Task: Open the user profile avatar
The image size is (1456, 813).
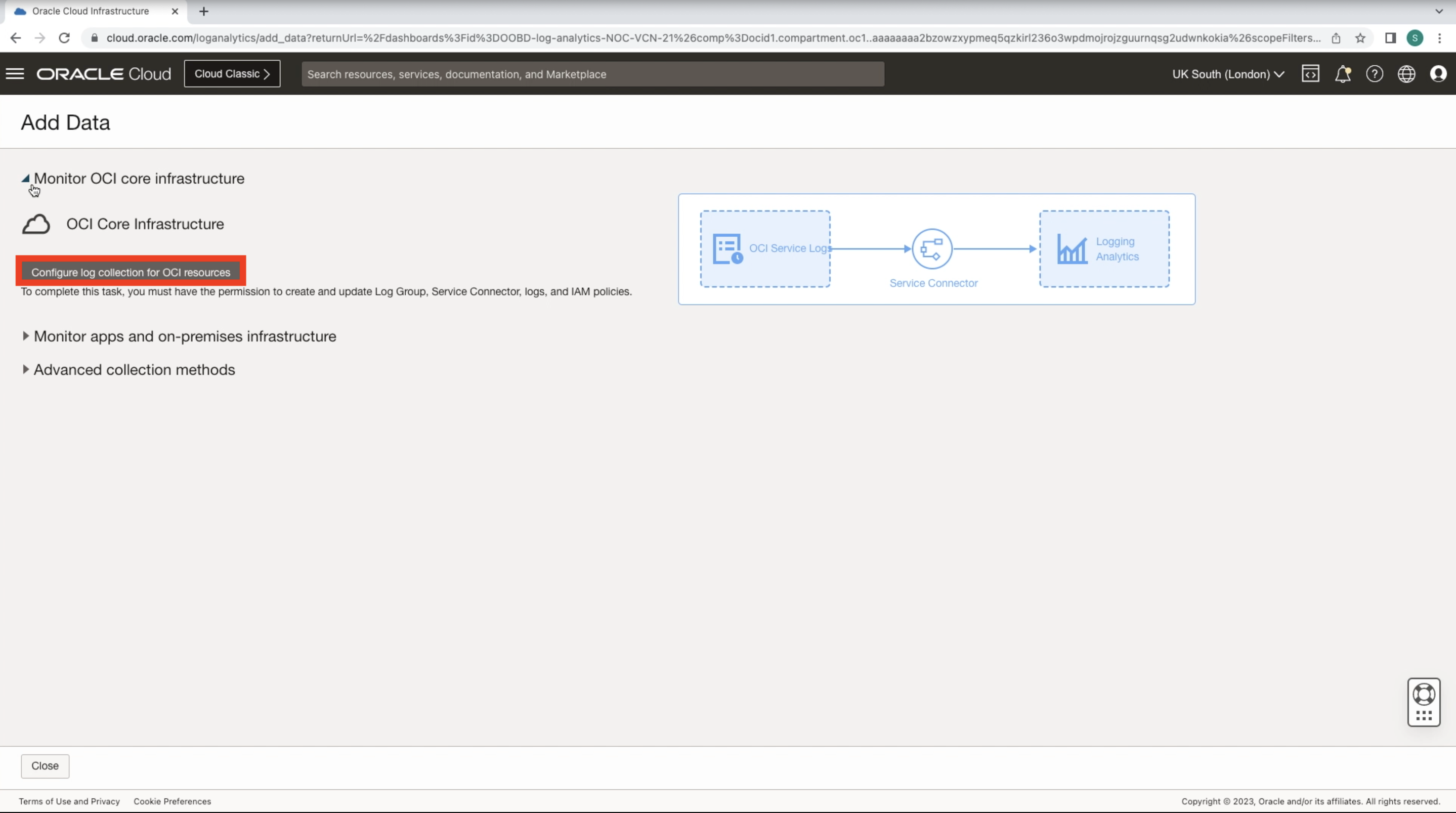Action: click(x=1438, y=73)
